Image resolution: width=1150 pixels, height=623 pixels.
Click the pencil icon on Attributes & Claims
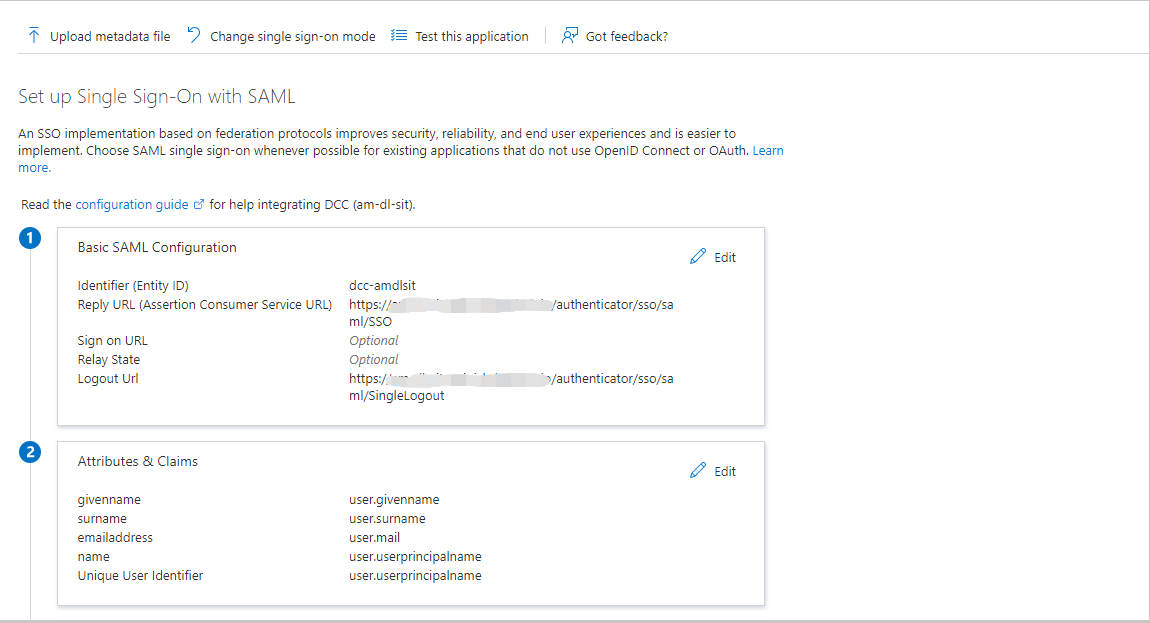tap(698, 470)
